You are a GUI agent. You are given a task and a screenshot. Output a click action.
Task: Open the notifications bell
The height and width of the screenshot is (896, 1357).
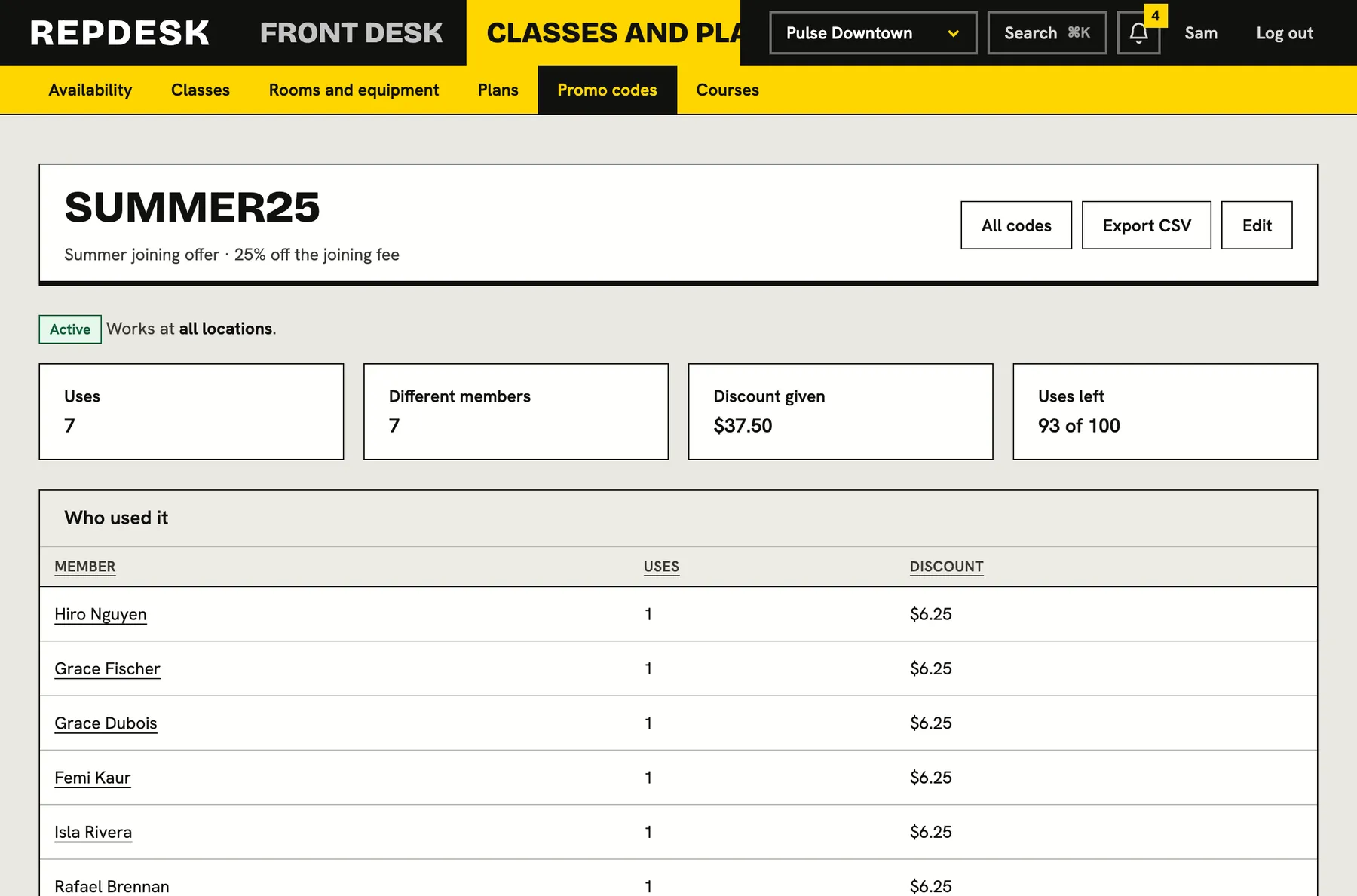pyautogui.click(x=1138, y=33)
